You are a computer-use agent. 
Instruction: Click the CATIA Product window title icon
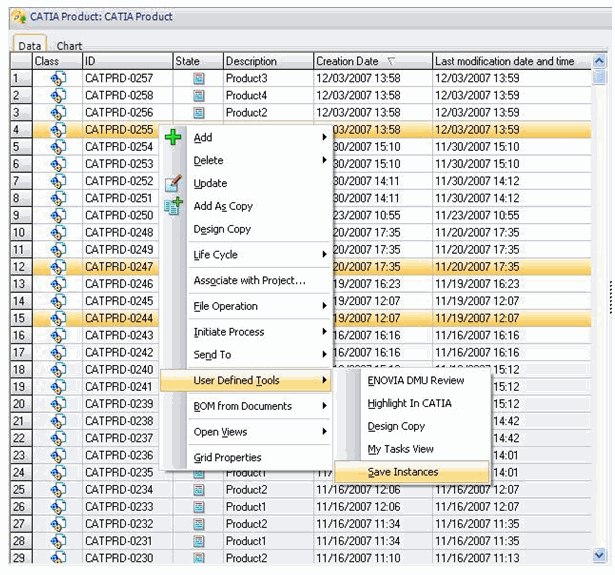pos(18,16)
